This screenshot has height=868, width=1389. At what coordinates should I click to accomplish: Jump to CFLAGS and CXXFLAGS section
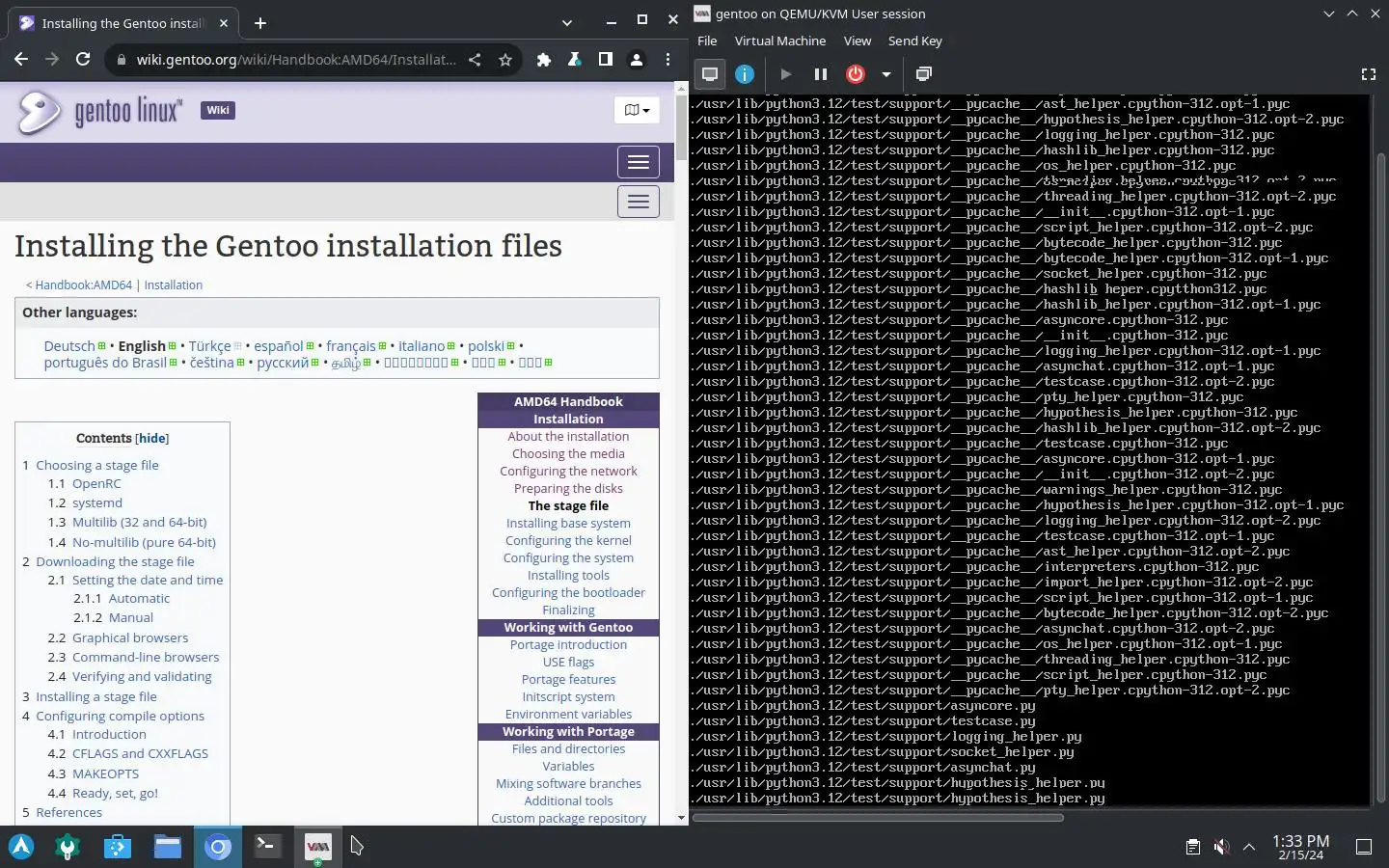tap(140, 754)
